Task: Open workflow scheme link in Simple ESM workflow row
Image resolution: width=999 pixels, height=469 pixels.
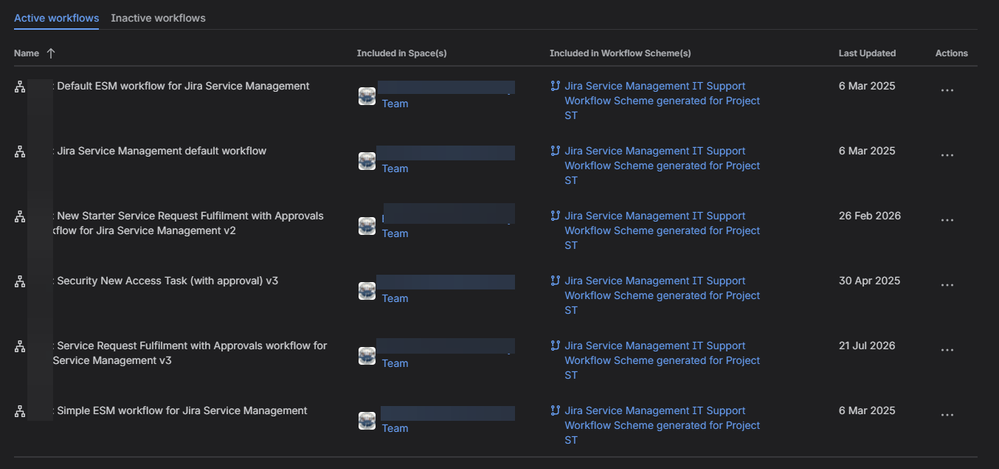Action: pyautogui.click(x=663, y=426)
